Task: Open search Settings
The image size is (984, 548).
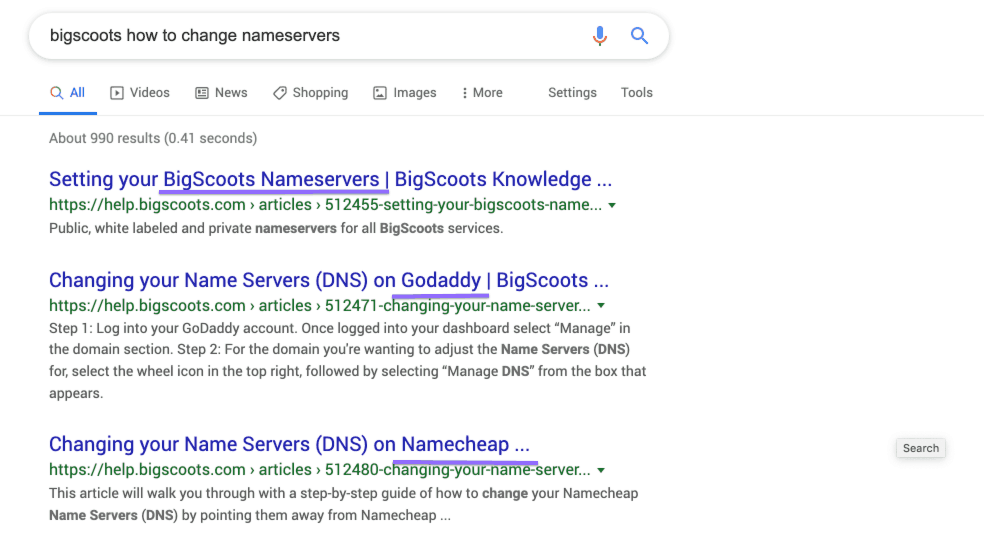Action: [x=572, y=93]
